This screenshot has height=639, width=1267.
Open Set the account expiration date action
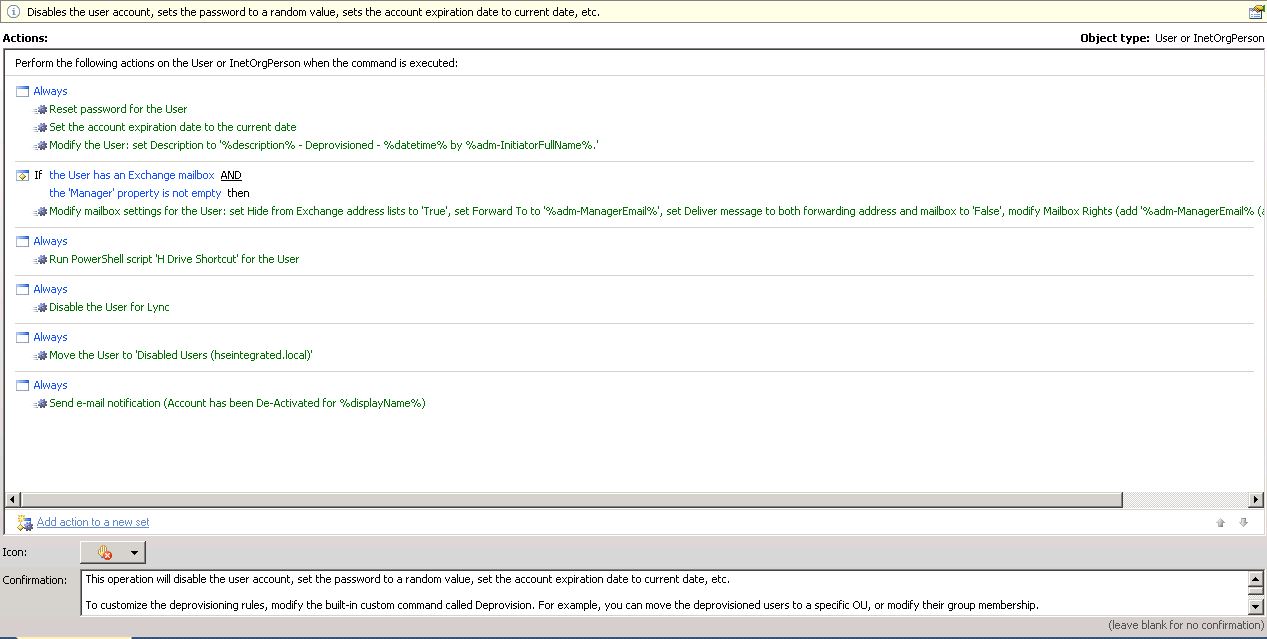coord(173,127)
